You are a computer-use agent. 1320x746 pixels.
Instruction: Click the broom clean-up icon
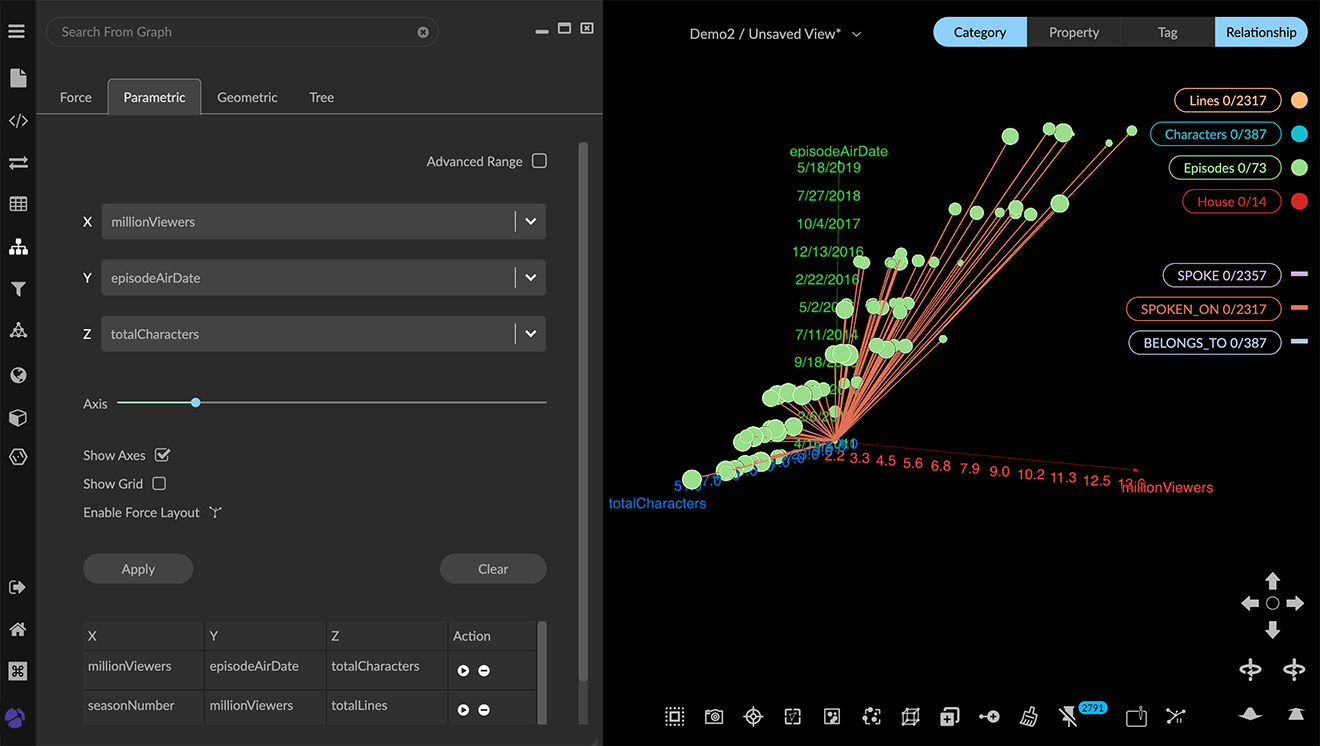click(1028, 716)
